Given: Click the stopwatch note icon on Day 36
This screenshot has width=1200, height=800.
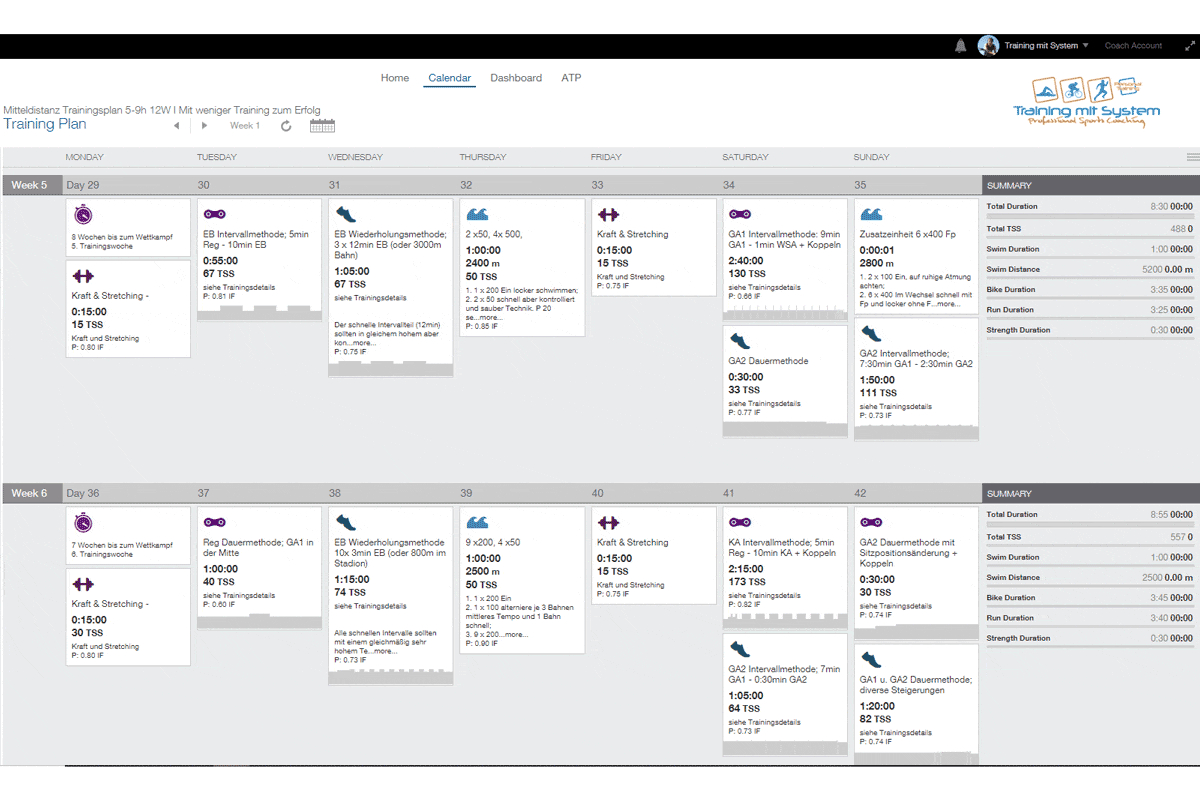Looking at the screenshot, I should tap(84, 522).
